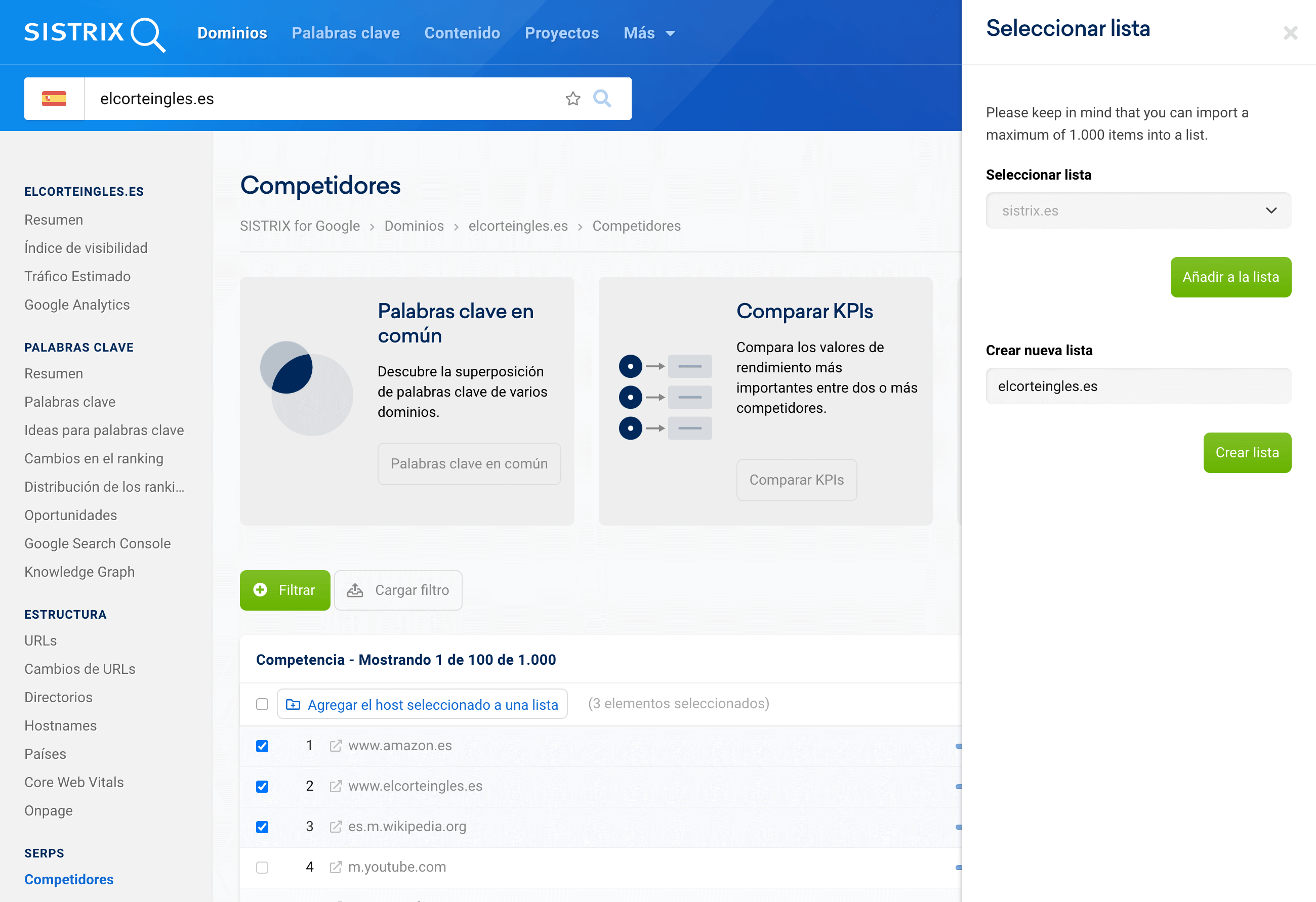Open the Proyectos top menu
The height and width of the screenshot is (902, 1316).
[x=561, y=33]
